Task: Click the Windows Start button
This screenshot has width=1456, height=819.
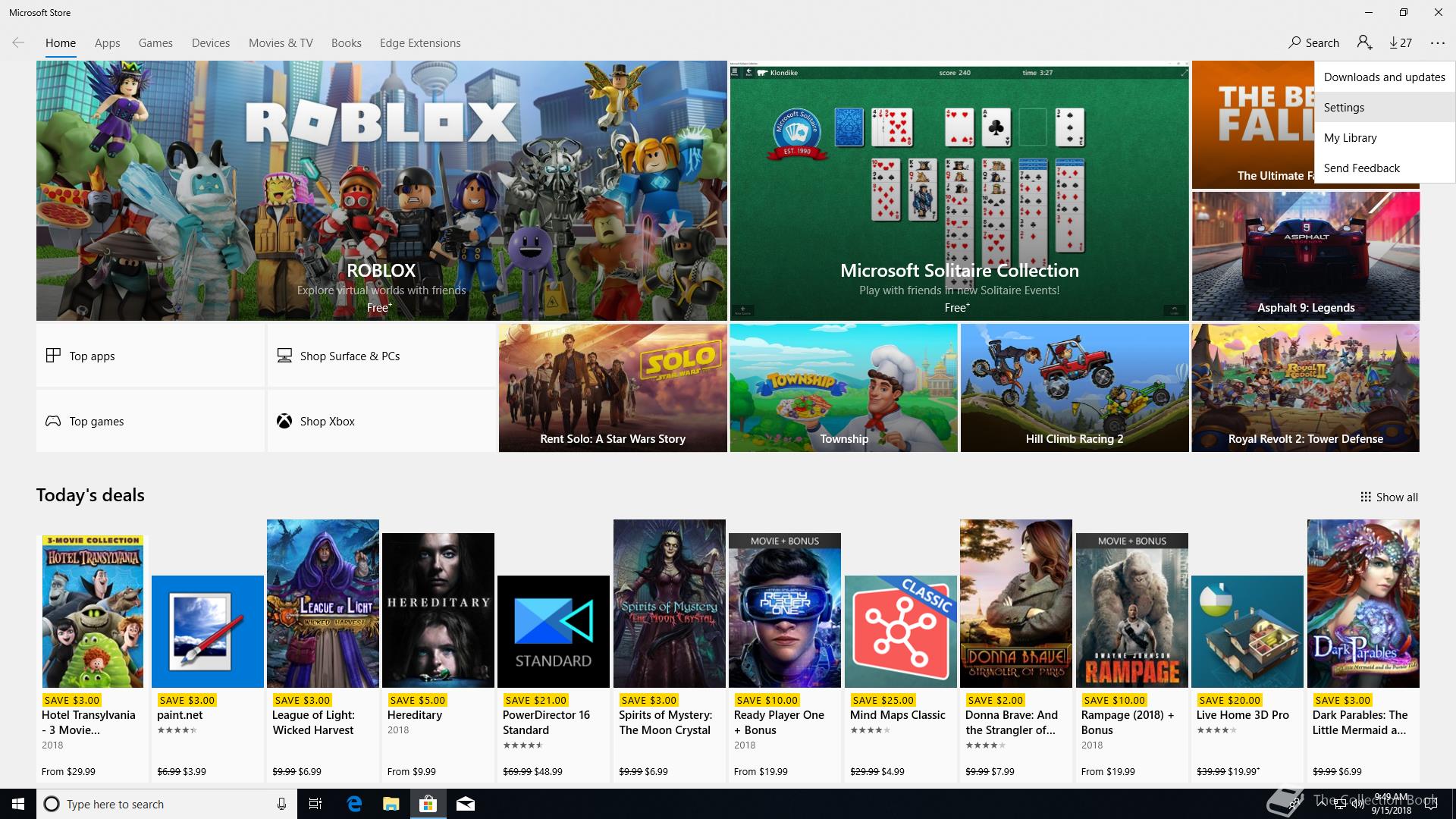Action: point(18,804)
